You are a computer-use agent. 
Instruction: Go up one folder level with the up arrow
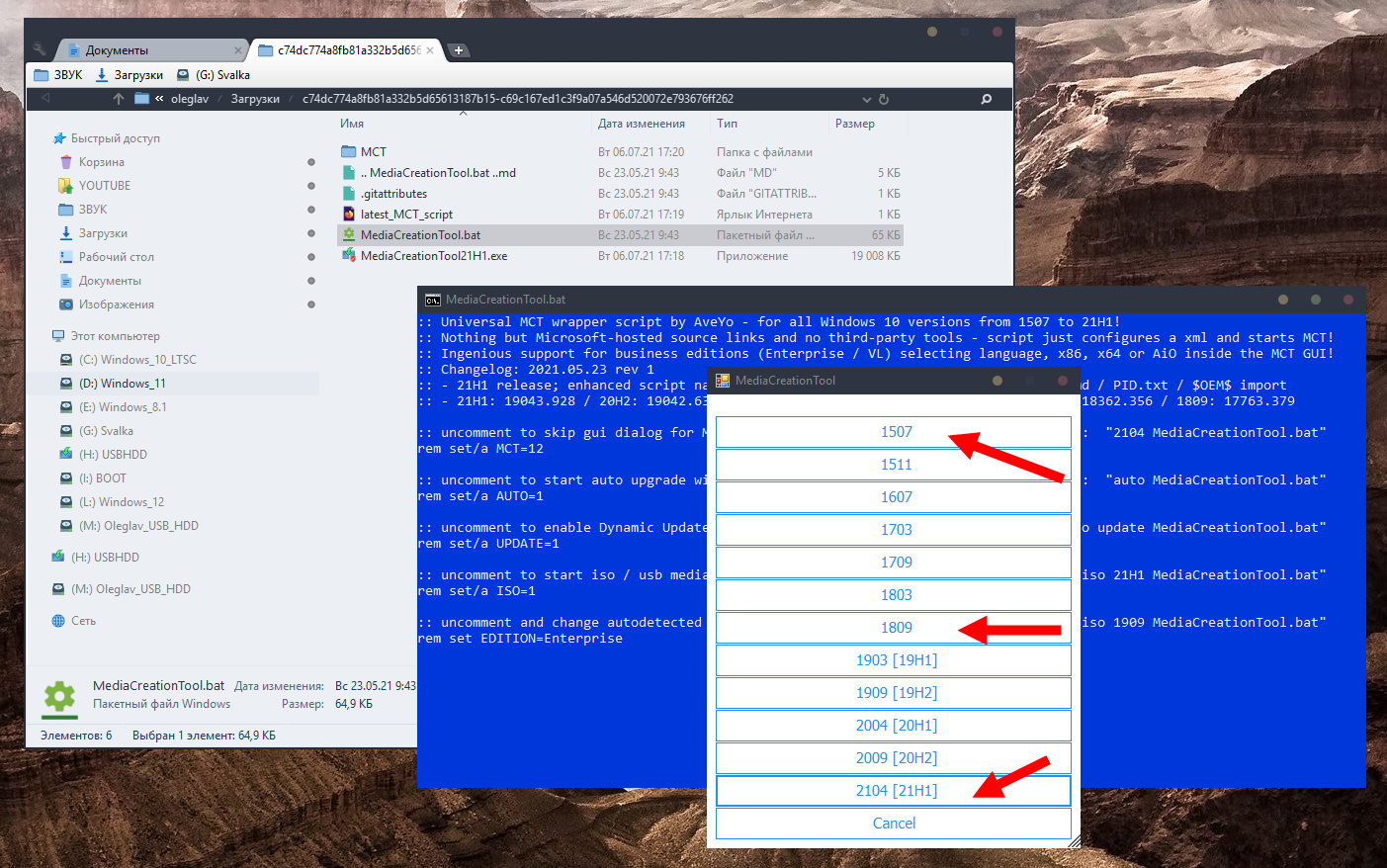(119, 99)
